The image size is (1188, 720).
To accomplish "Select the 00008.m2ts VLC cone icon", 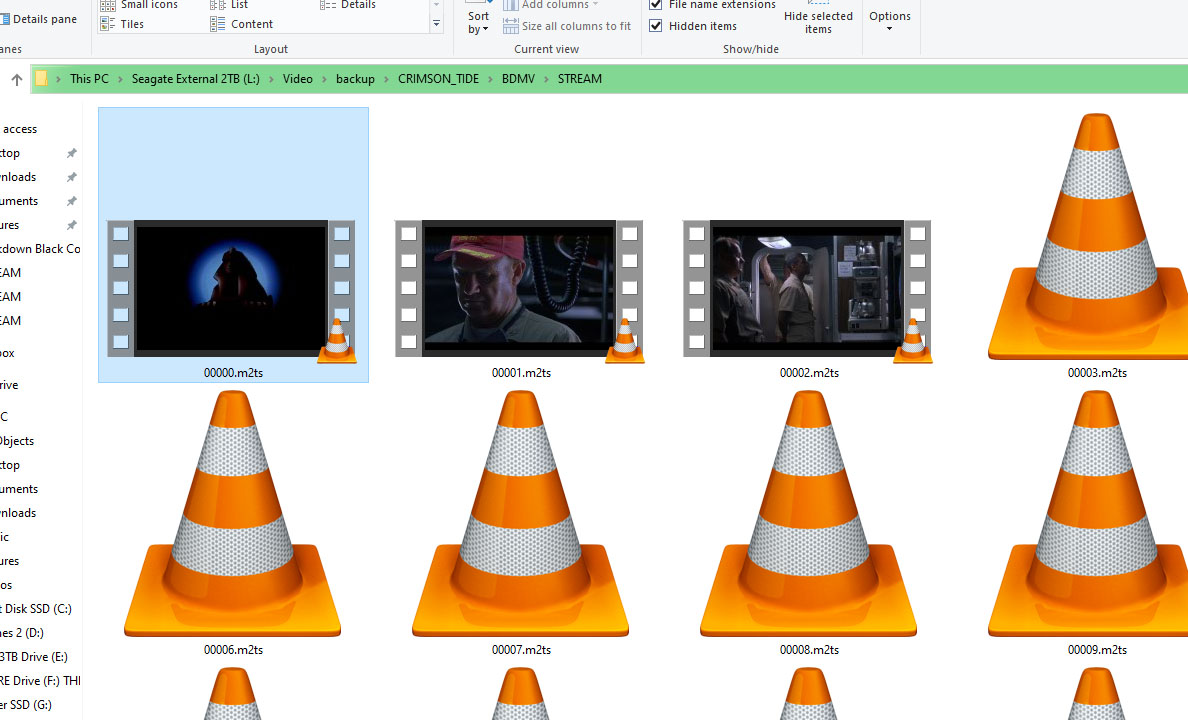I will tap(808, 514).
